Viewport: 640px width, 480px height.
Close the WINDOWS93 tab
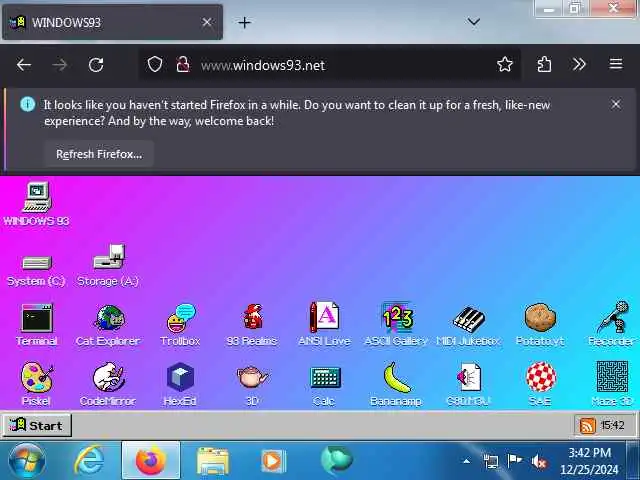coord(207,22)
